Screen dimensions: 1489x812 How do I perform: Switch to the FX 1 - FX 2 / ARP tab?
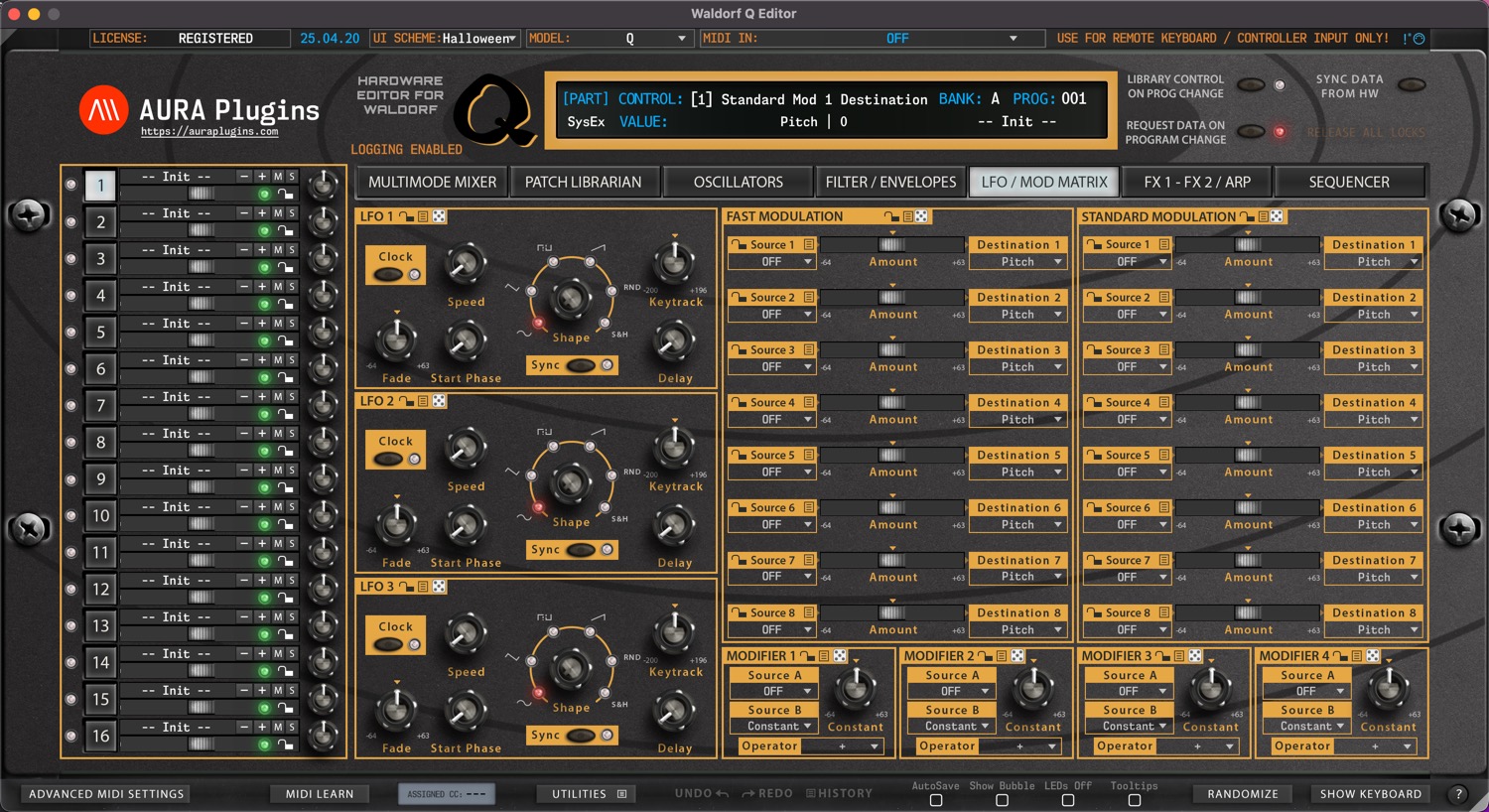tap(1197, 182)
